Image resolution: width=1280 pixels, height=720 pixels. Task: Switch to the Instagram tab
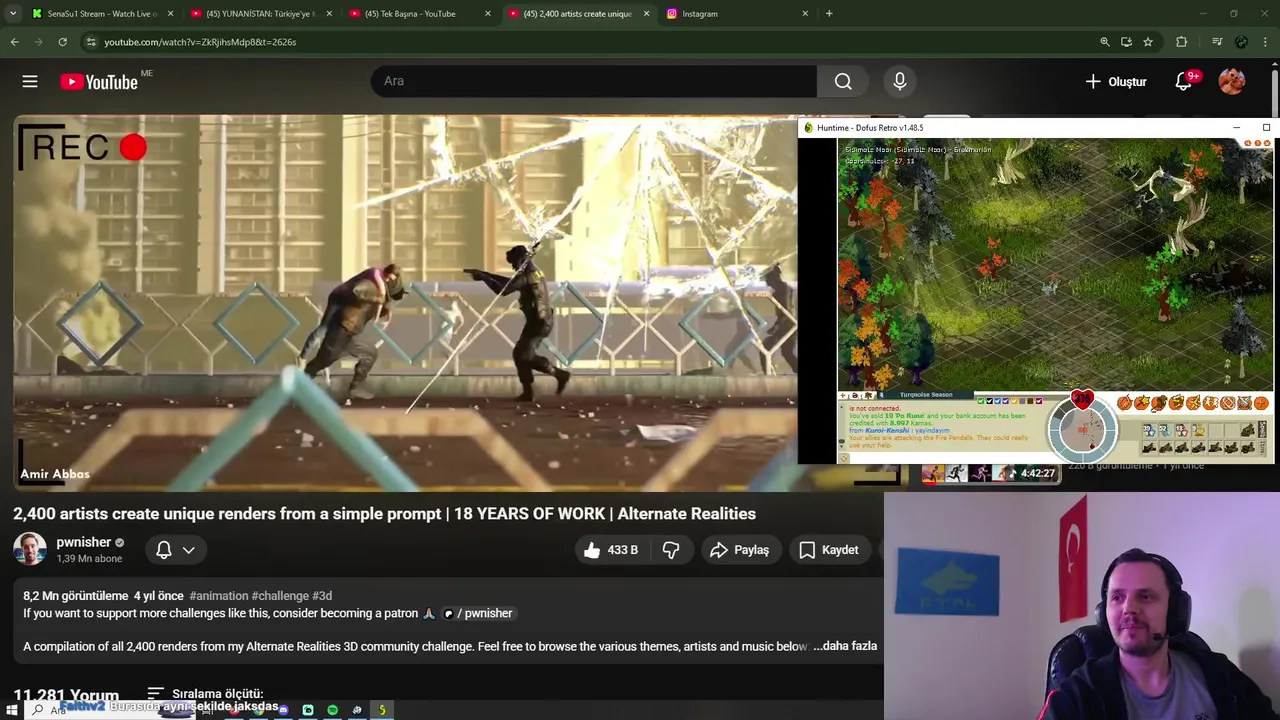[737, 14]
